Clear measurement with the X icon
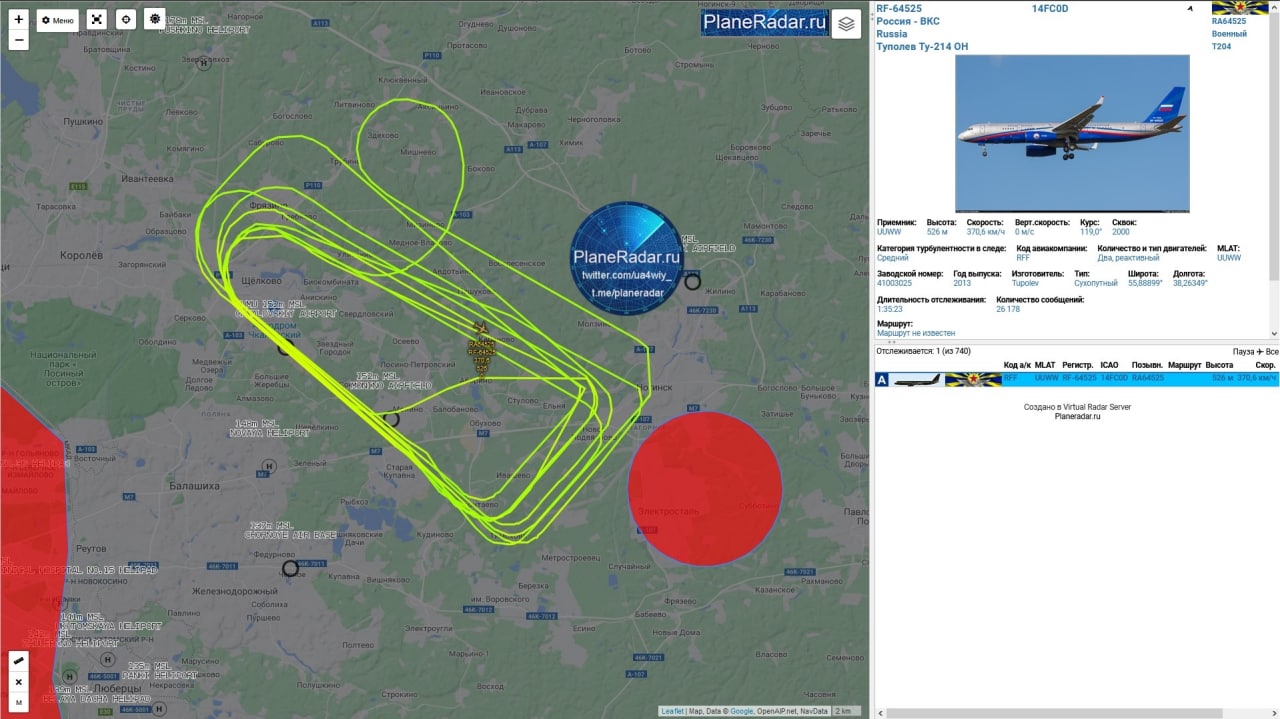 tap(19, 682)
